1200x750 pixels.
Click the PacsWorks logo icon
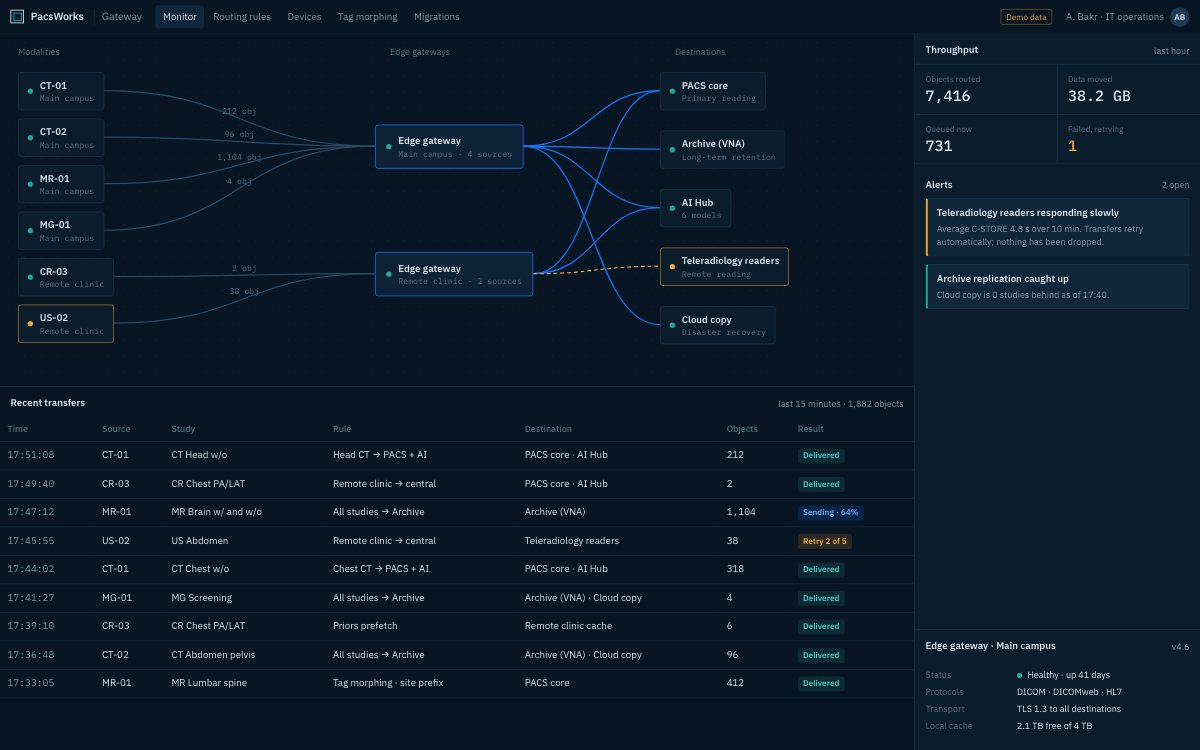pos(17,16)
